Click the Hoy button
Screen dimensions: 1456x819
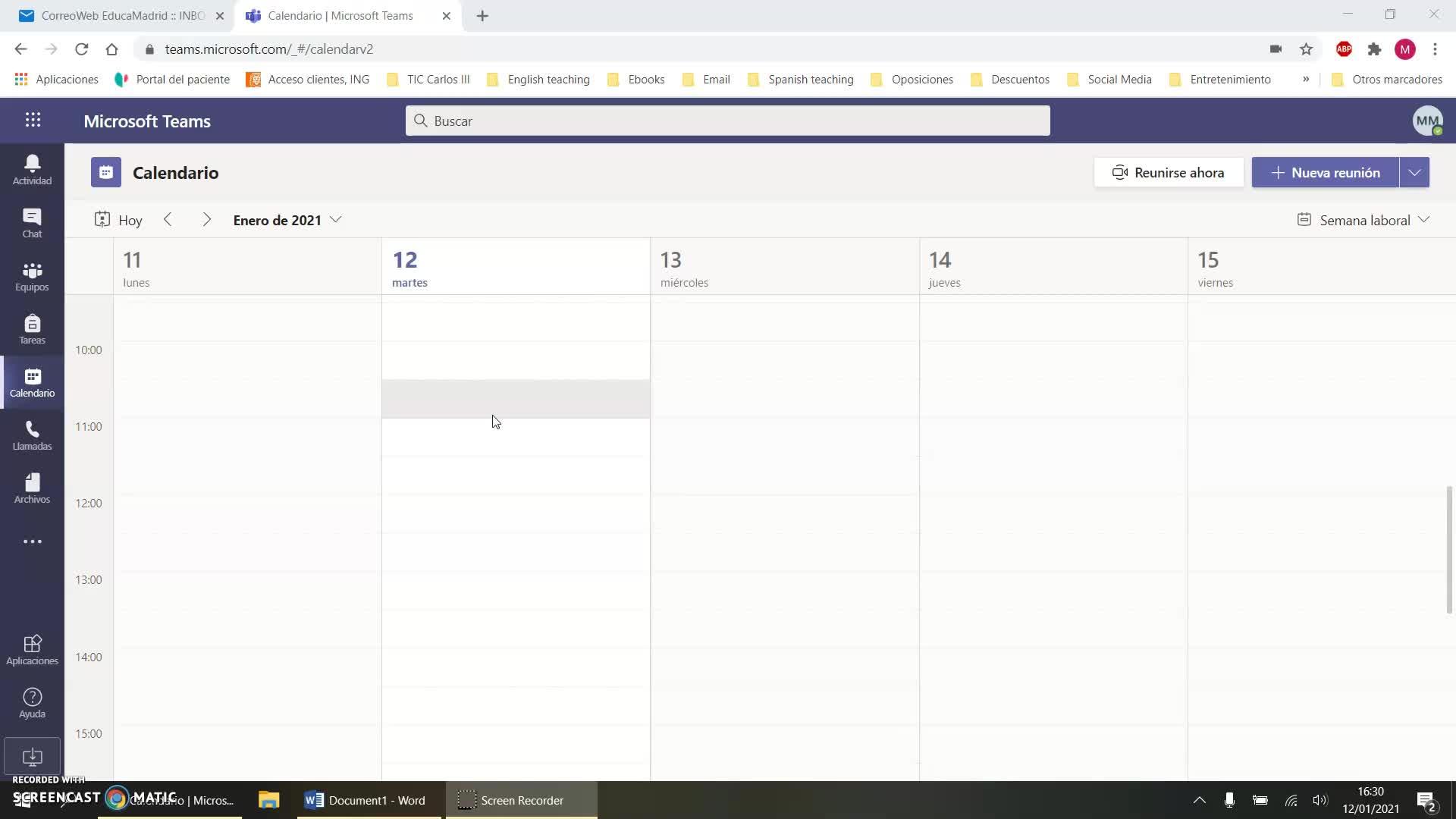point(118,220)
